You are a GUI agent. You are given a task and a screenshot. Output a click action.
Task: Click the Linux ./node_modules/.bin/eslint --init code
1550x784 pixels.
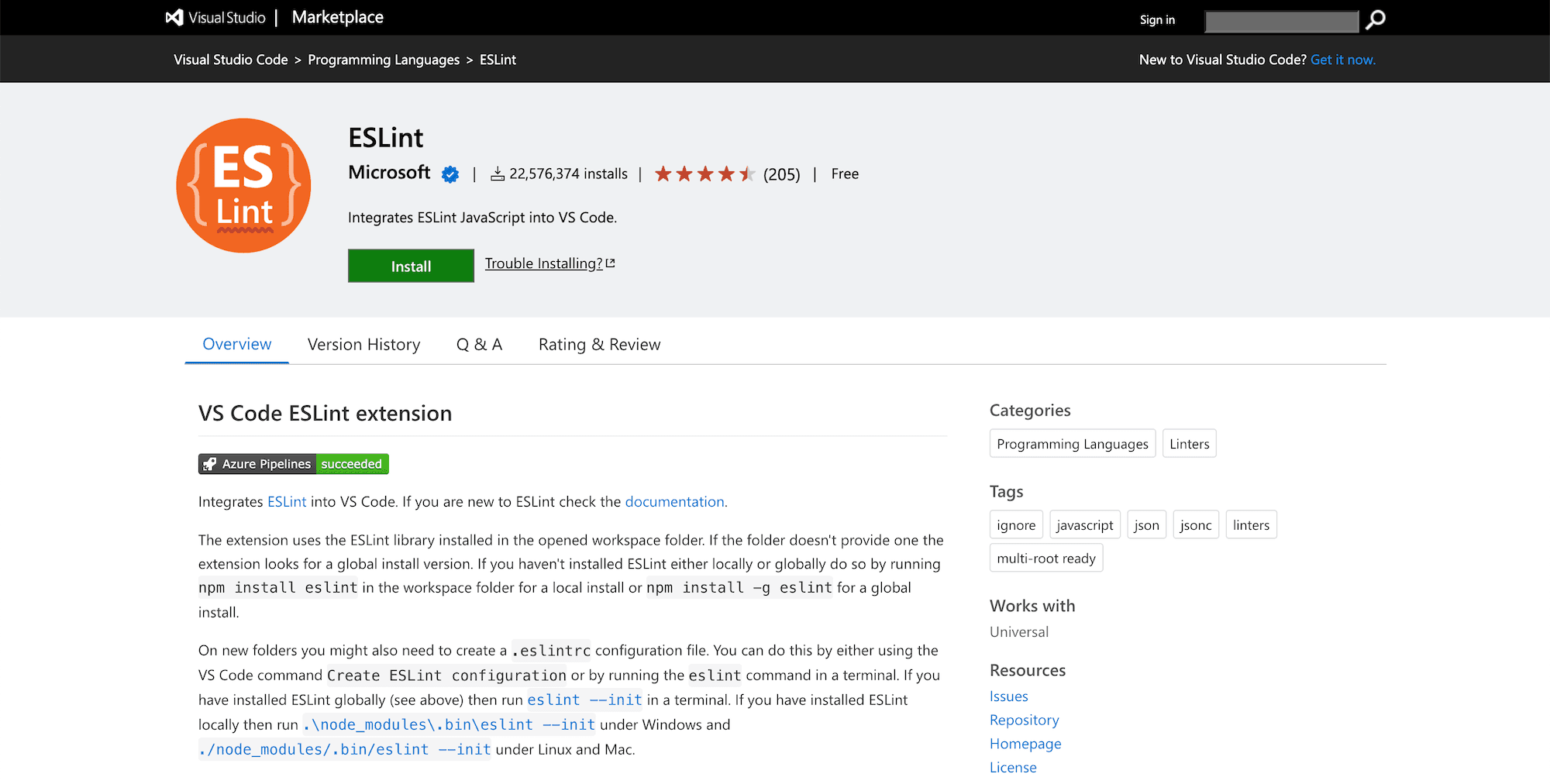(345, 750)
